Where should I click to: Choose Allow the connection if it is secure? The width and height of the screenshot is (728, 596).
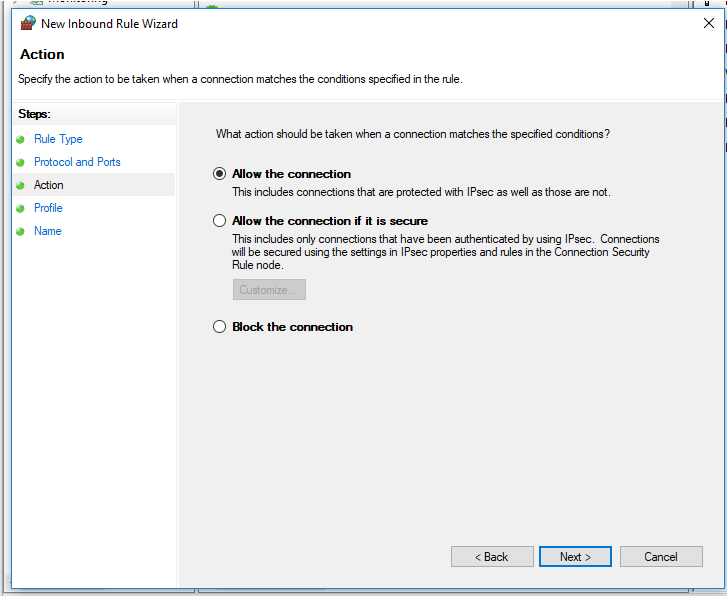tap(219, 220)
